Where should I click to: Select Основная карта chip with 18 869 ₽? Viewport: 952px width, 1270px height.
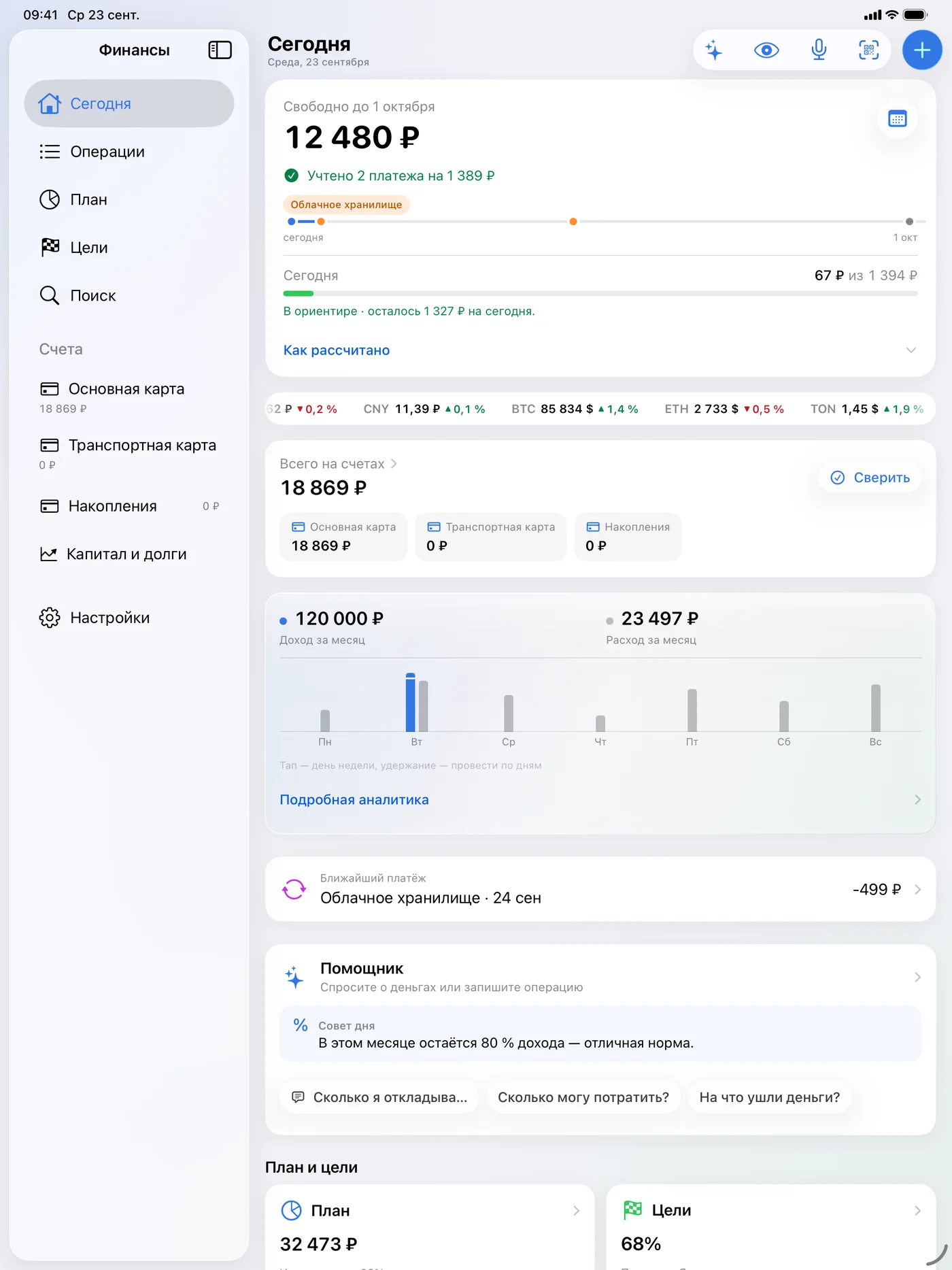(343, 537)
